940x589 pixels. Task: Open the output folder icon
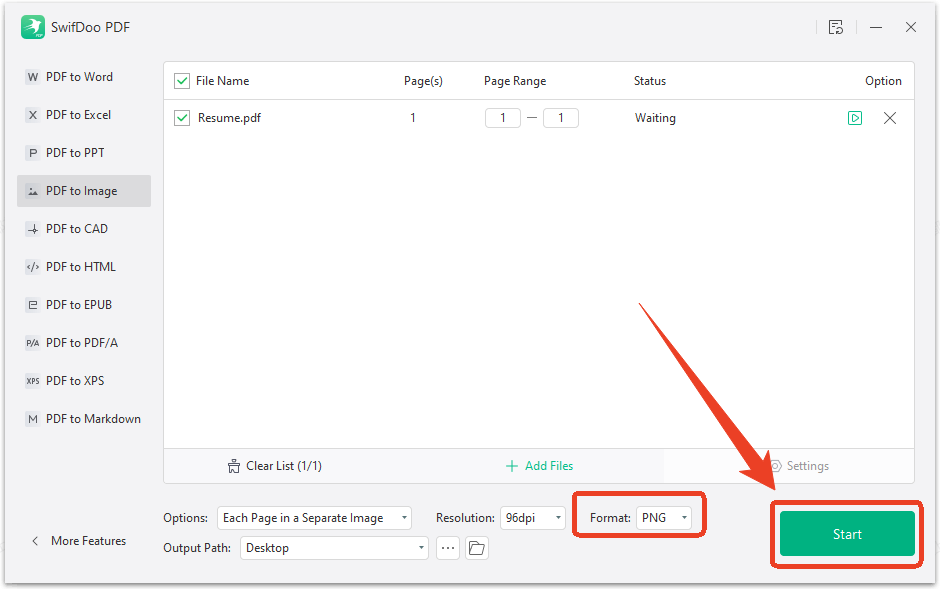(x=477, y=548)
